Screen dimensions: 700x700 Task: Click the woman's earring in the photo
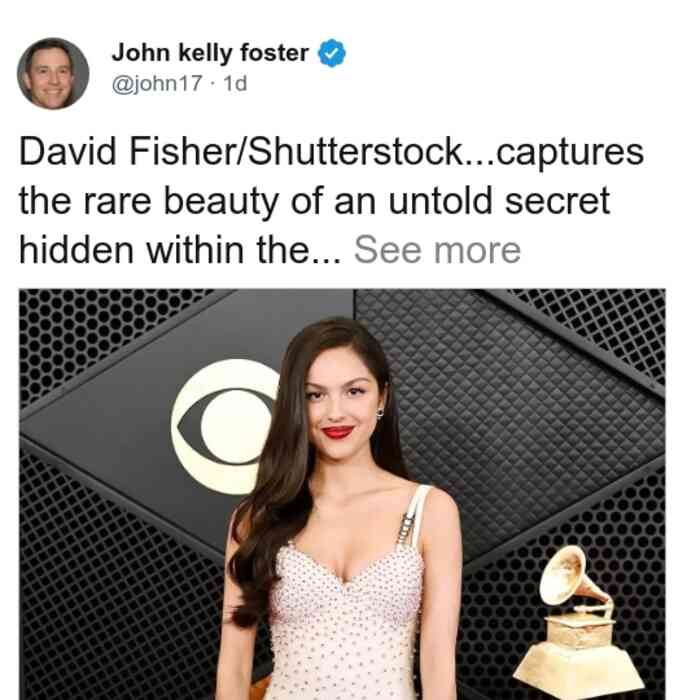tap(380, 413)
